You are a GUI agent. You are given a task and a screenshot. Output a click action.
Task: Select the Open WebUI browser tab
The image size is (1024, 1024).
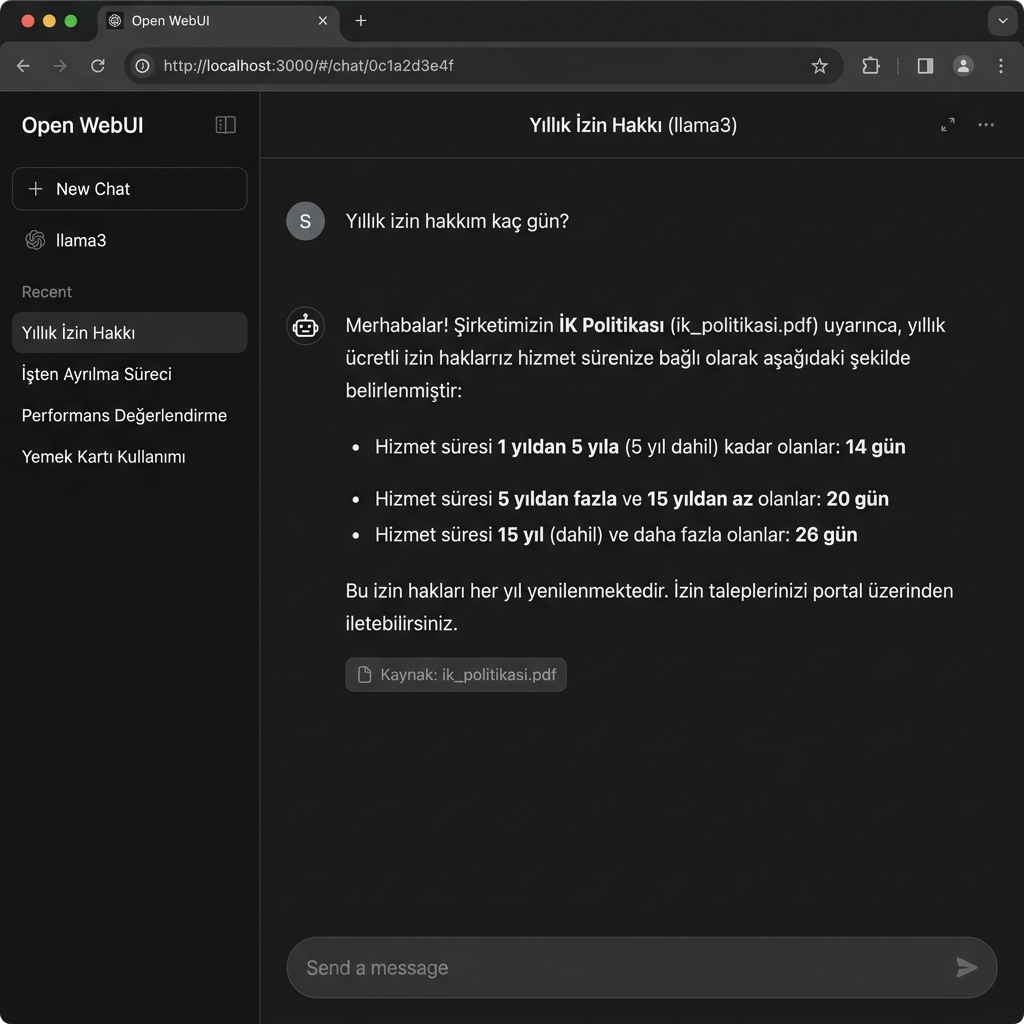click(x=218, y=21)
